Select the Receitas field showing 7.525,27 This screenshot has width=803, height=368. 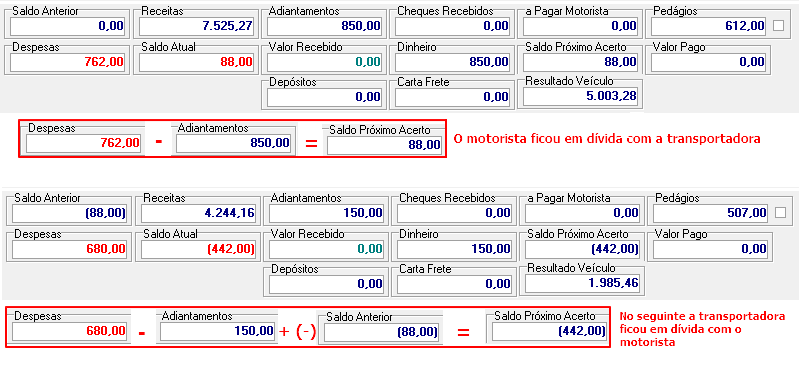[x=197, y=26]
